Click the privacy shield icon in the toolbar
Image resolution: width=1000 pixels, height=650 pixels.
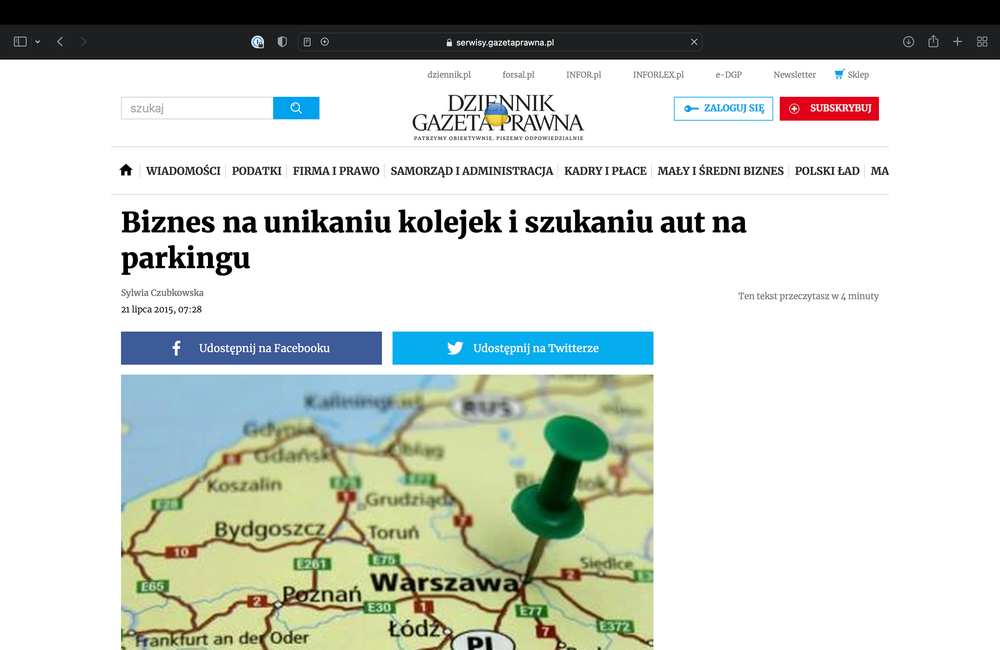[x=281, y=42]
